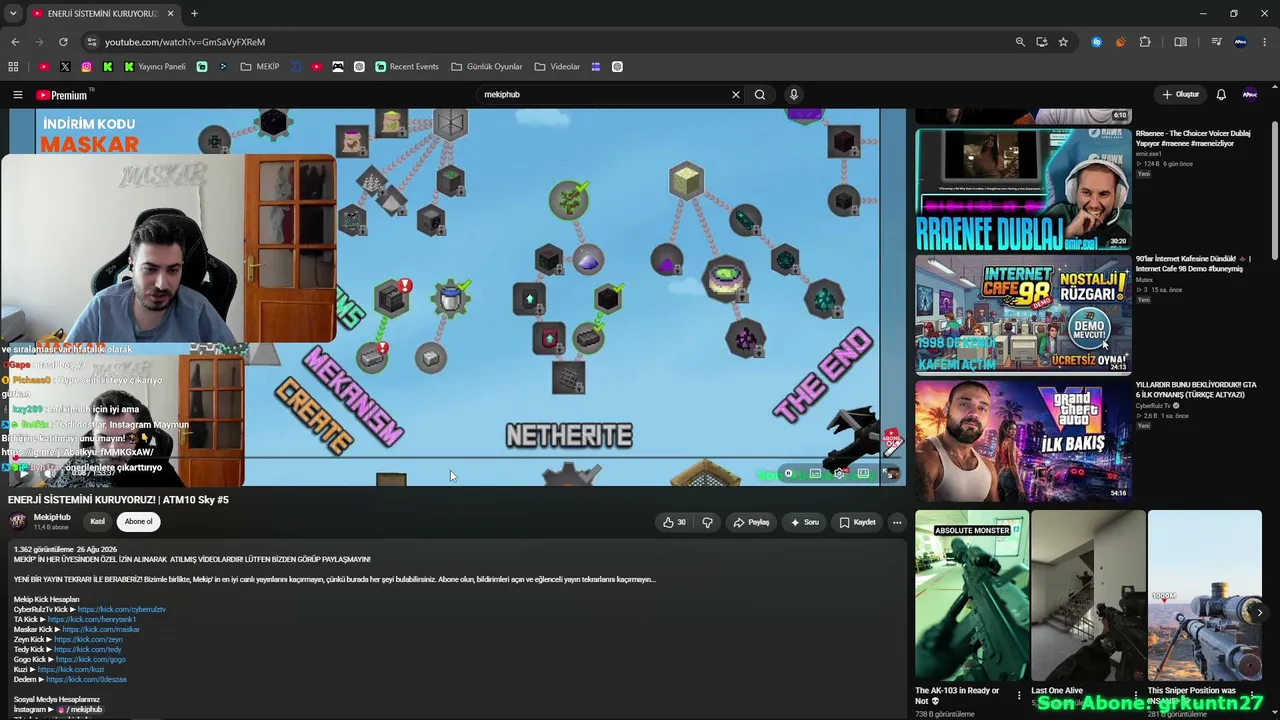This screenshot has height=720, width=1280.
Task: Open the AK-103 Short thumbnail
Action: 971,596
